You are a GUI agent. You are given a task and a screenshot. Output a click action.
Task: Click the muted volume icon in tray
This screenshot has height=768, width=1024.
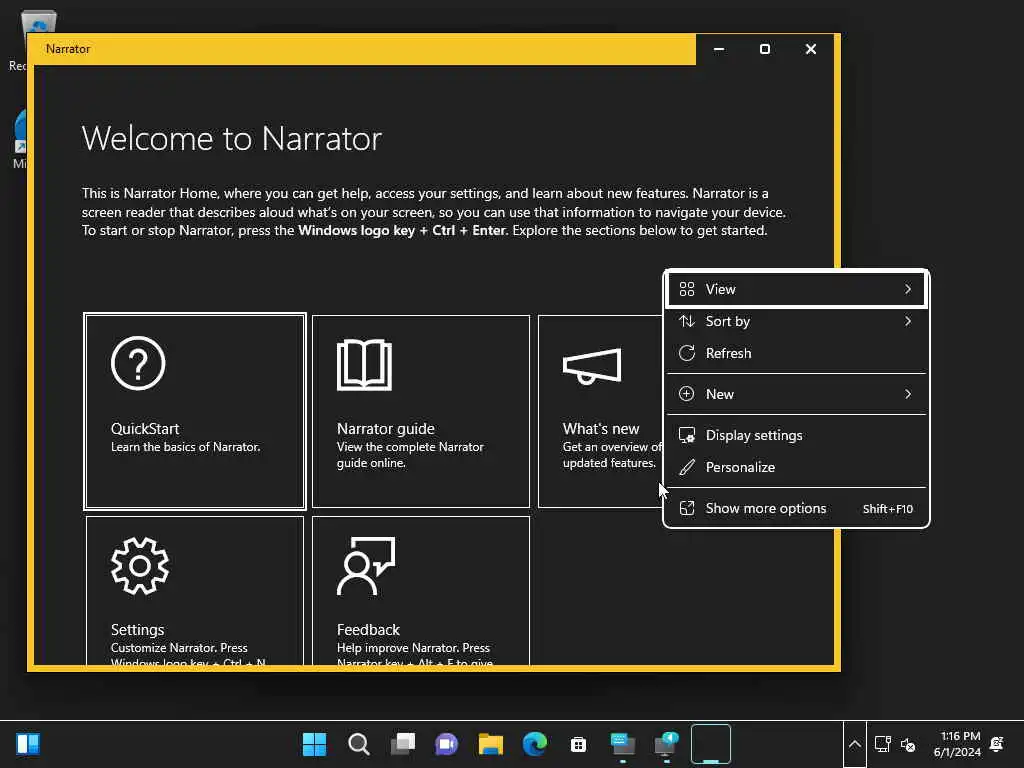click(x=908, y=744)
